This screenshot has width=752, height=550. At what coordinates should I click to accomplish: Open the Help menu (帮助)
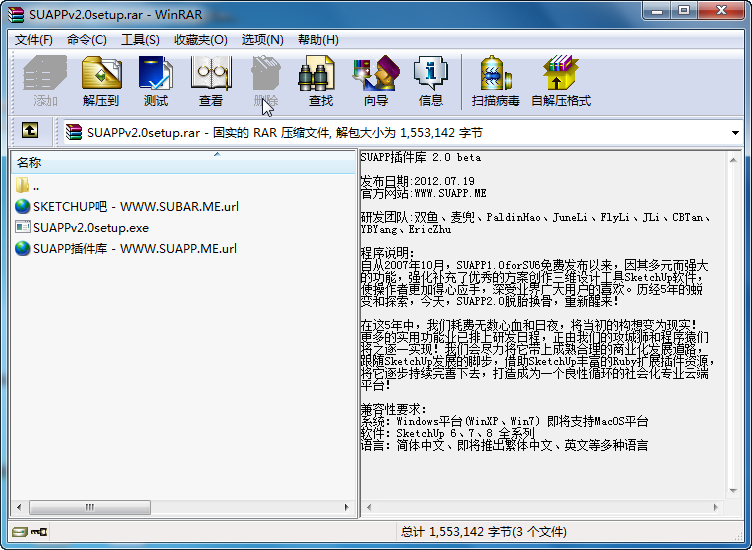click(x=318, y=40)
